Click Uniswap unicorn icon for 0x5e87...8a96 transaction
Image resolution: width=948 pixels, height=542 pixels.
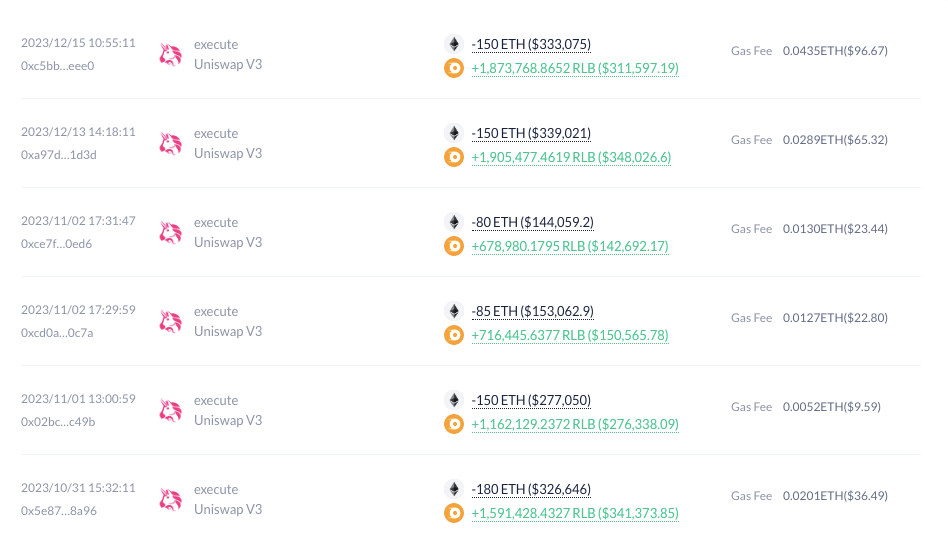170,499
